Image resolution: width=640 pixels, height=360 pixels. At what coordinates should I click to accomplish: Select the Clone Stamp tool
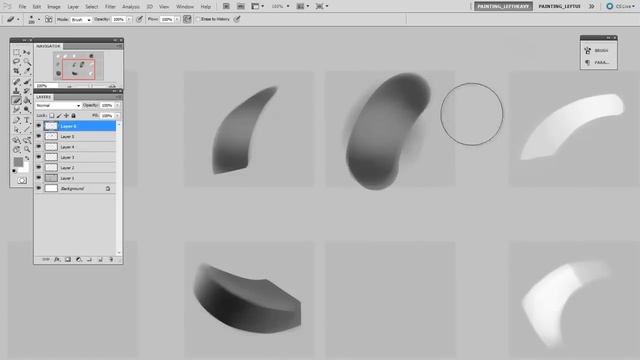(x=16, y=91)
